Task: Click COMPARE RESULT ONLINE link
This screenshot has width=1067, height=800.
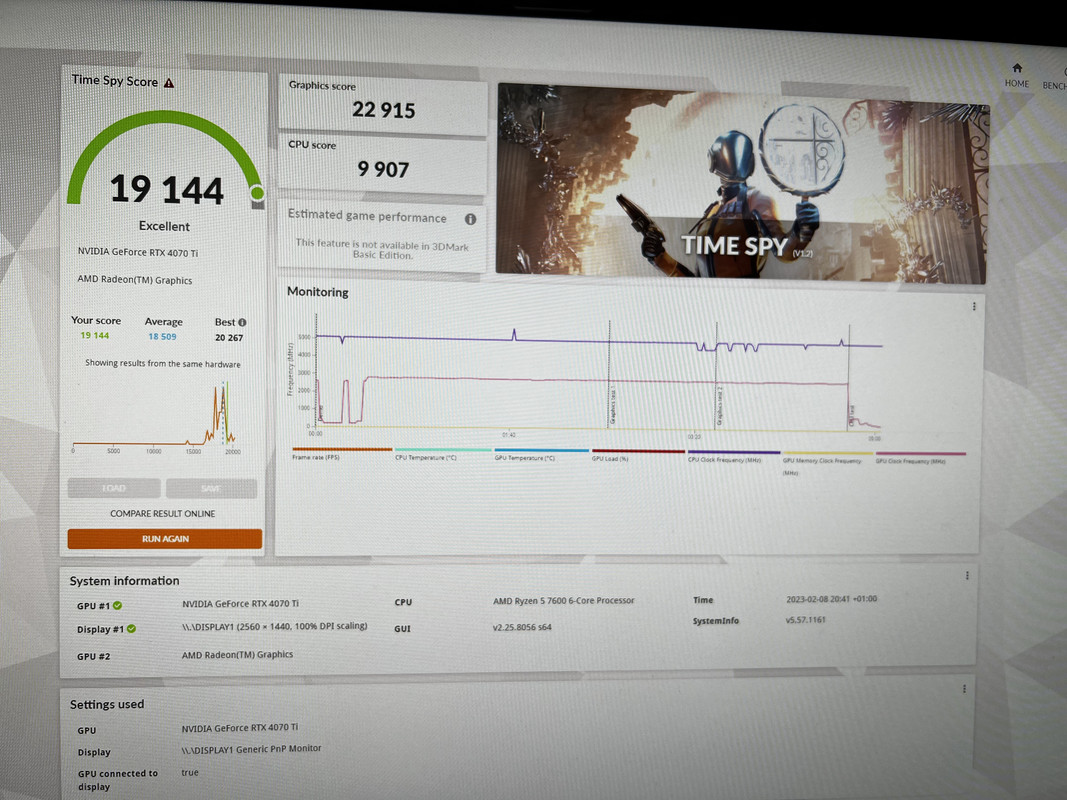Action: click(x=163, y=514)
